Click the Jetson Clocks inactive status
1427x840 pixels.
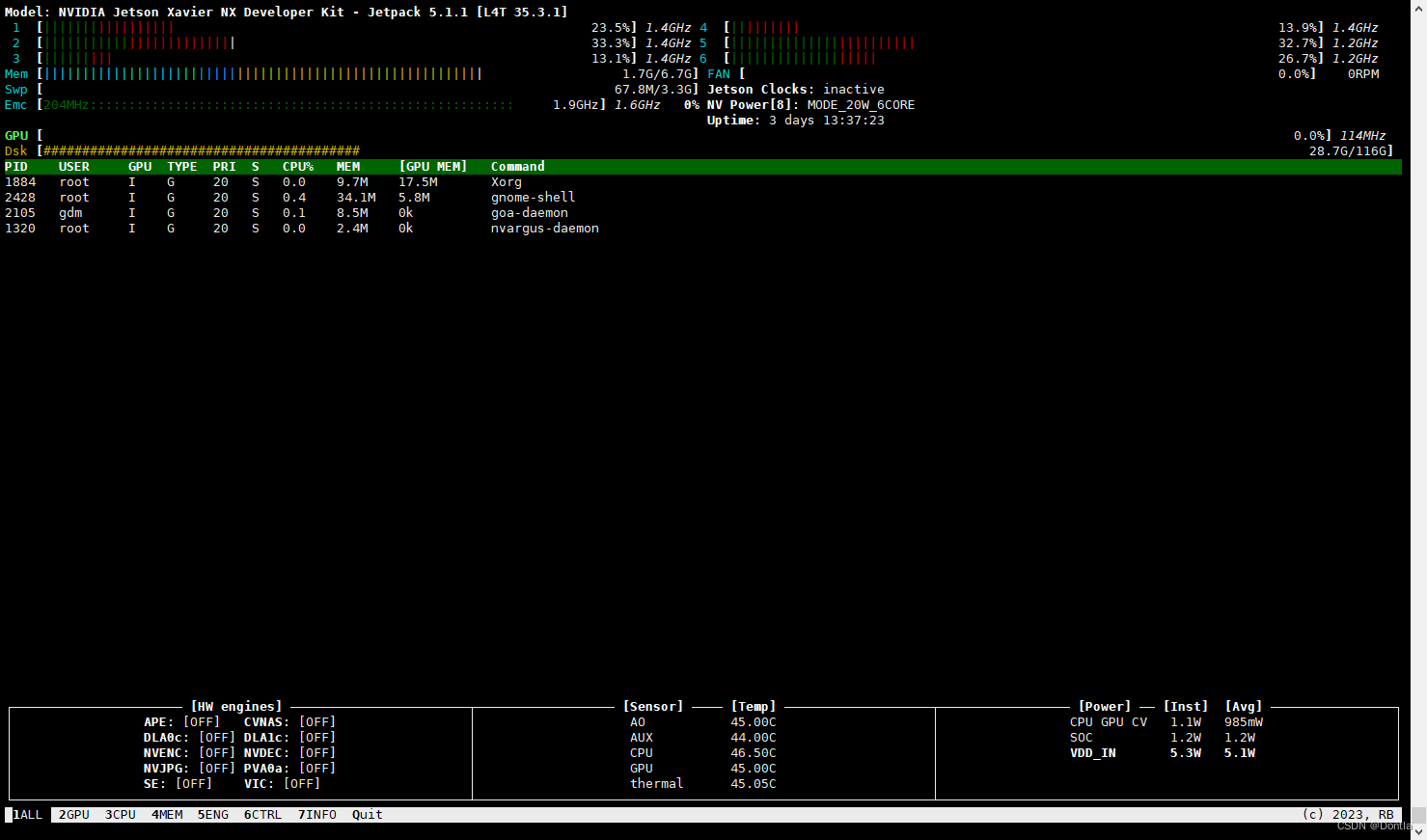[x=854, y=90]
